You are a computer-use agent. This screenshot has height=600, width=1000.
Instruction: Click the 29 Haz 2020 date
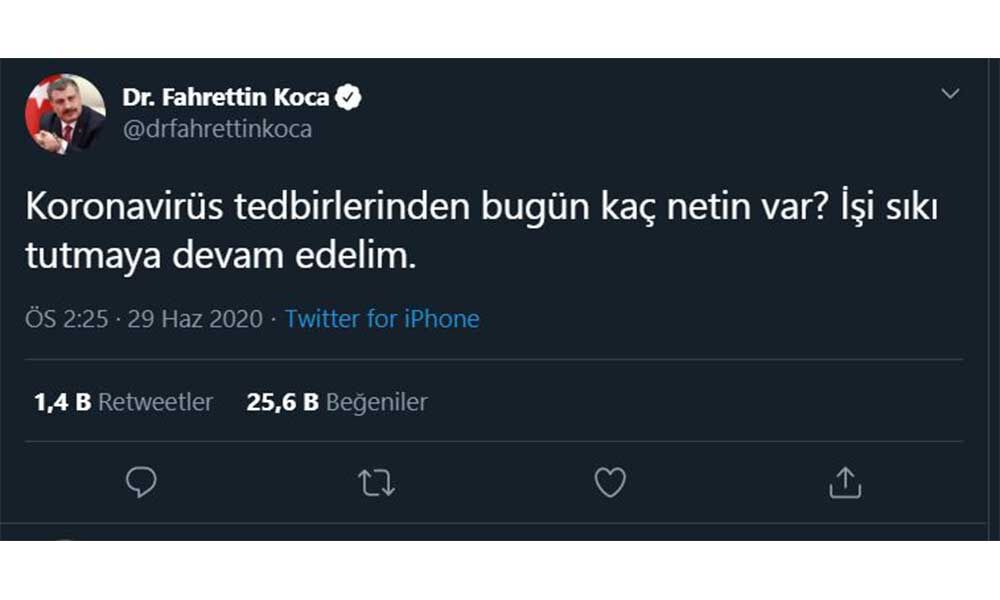pos(196,319)
